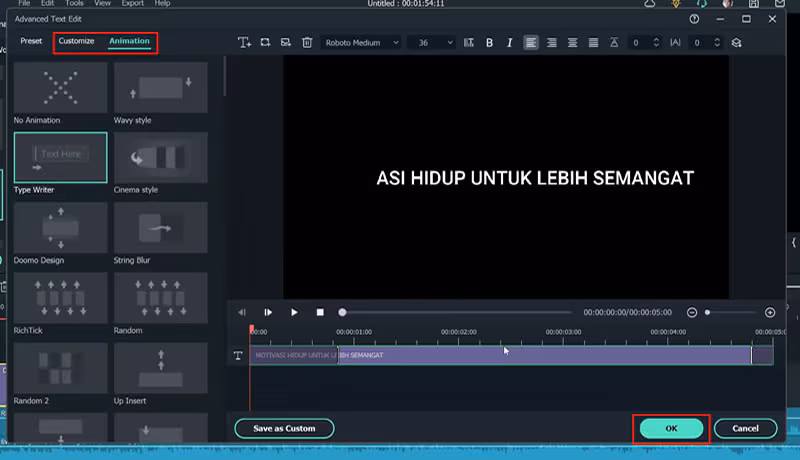The width and height of the screenshot is (800, 460).
Task: Open the View menu
Action: point(102,3)
